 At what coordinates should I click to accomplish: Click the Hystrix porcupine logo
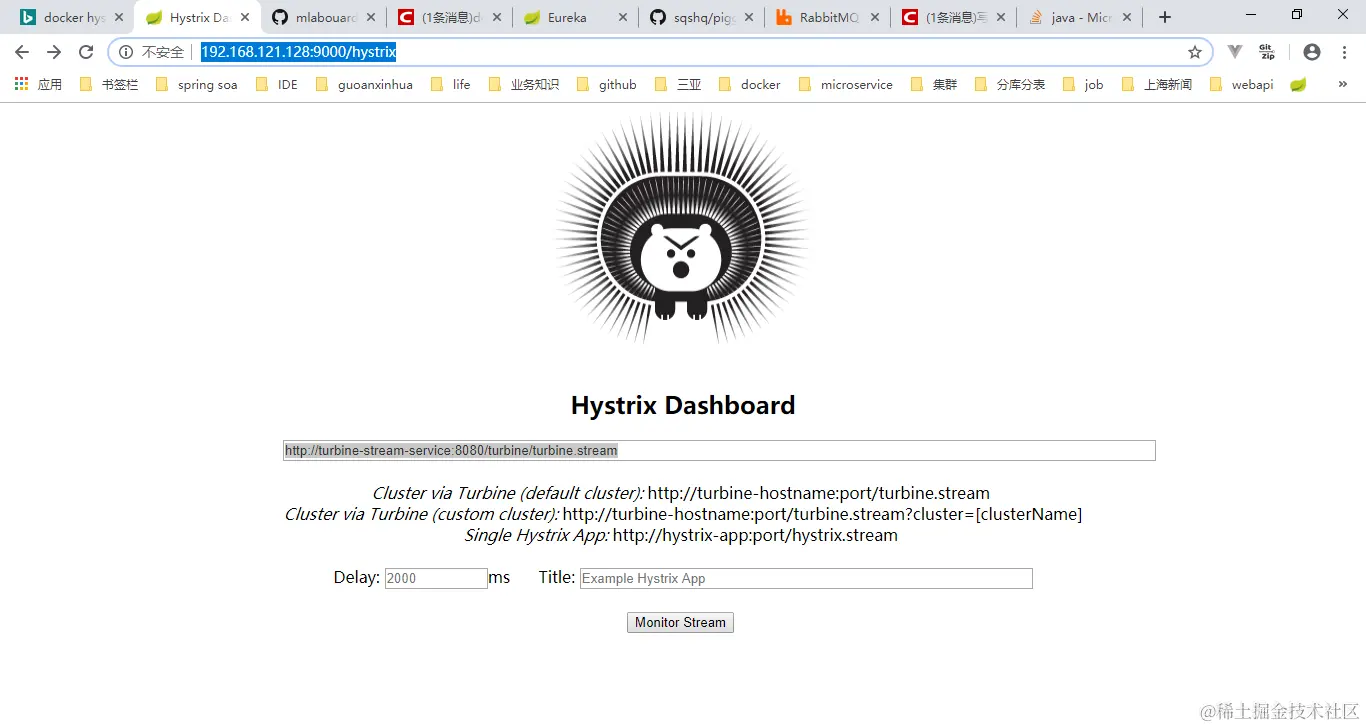(x=682, y=228)
